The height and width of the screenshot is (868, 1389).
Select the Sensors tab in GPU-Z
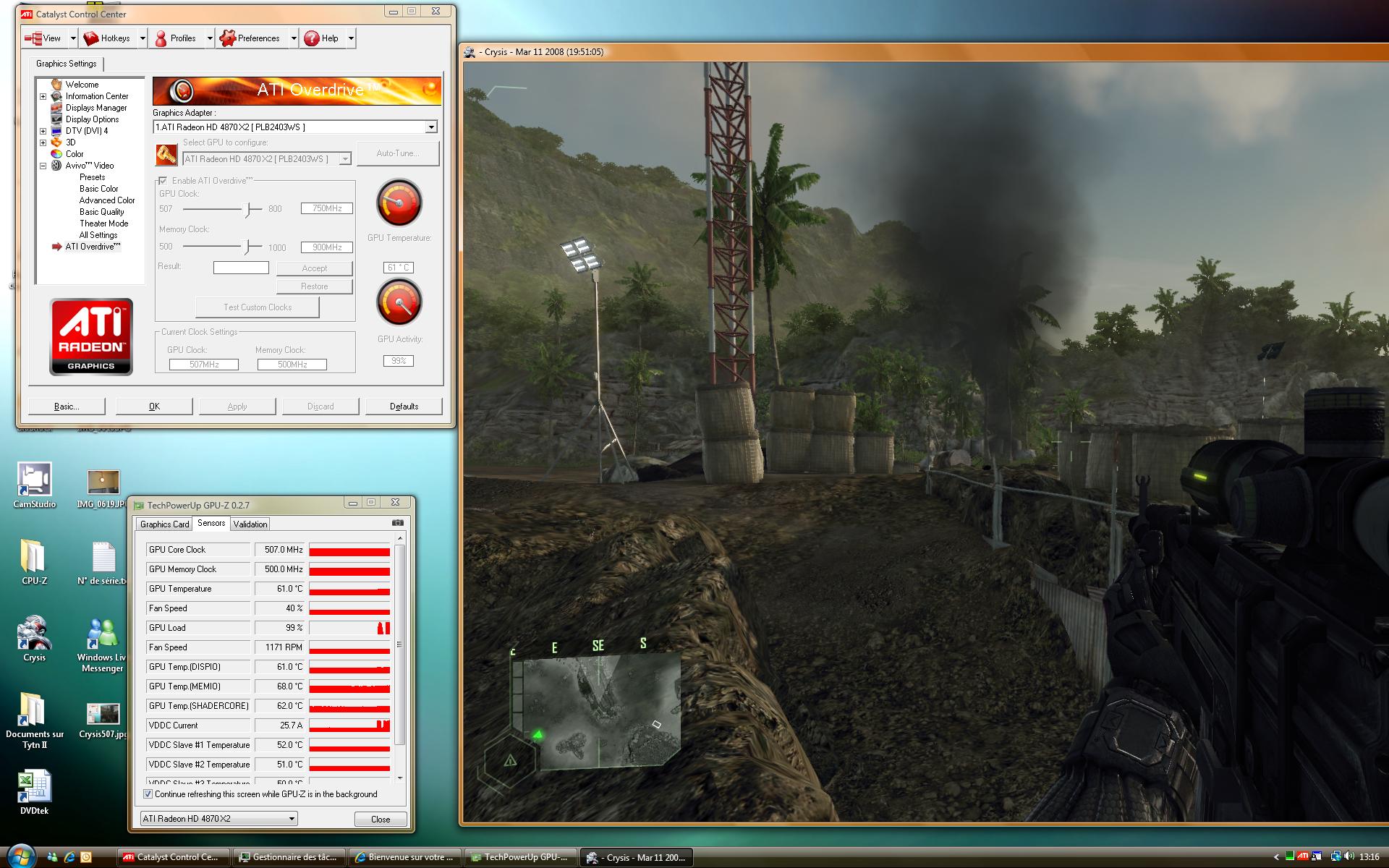point(211,523)
